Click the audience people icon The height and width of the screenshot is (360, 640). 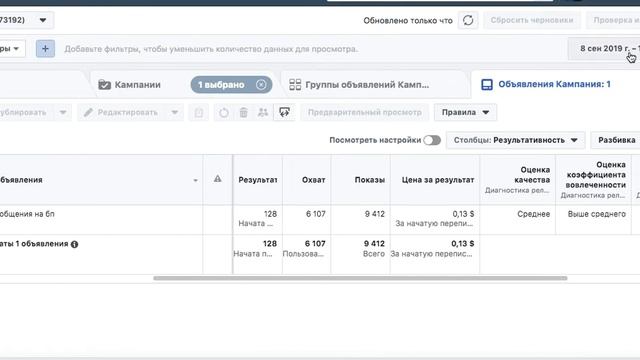pyautogui.click(x=263, y=112)
